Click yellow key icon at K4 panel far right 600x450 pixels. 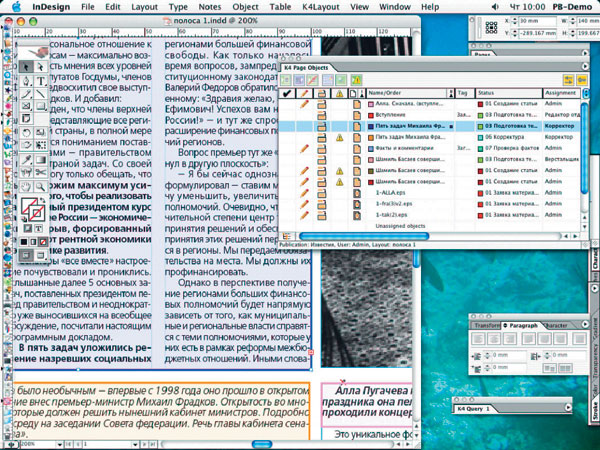coord(582,80)
